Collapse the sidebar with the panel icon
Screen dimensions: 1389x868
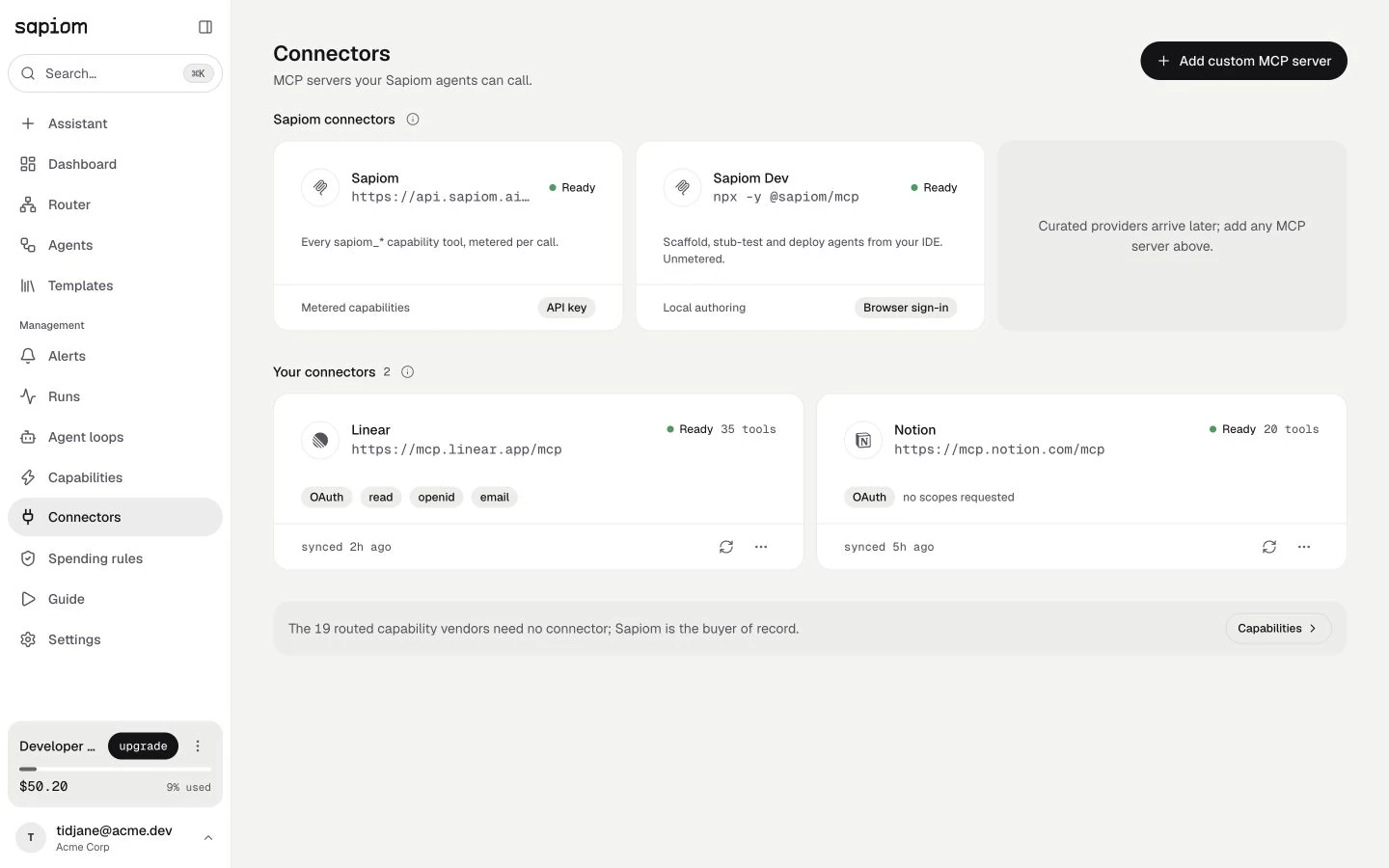pyautogui.click(x=205, y=27)
